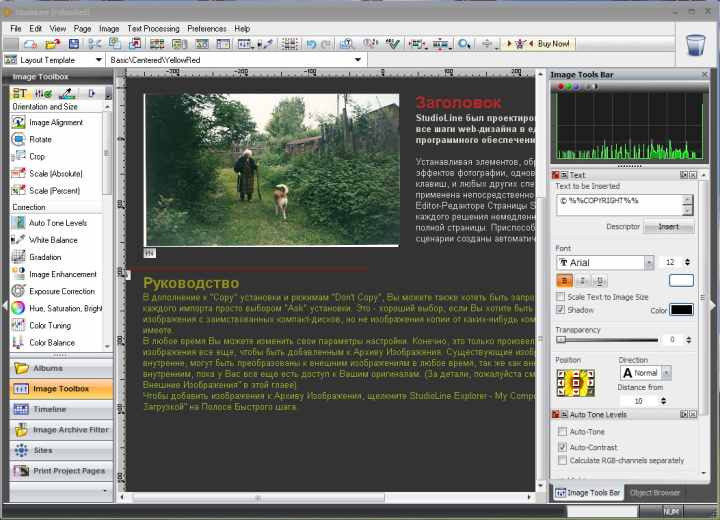Click the font size 12 stepper
720x520 pixels.
687,262
